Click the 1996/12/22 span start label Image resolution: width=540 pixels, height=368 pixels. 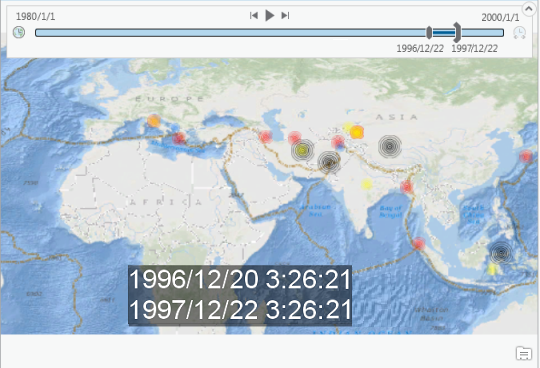click(x=420, y=49)
